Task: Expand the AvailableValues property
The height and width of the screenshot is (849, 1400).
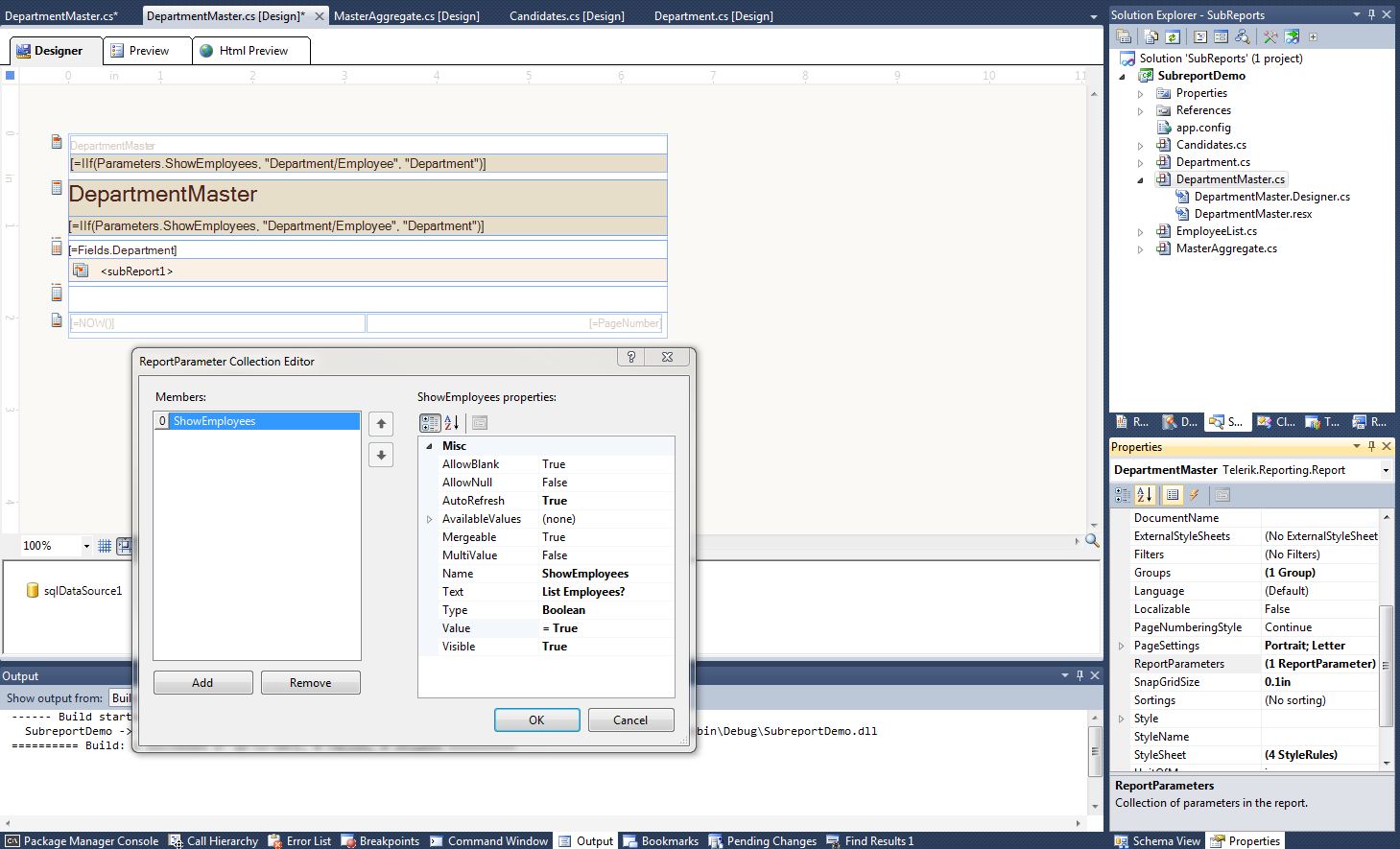Action: pos(430,519)
